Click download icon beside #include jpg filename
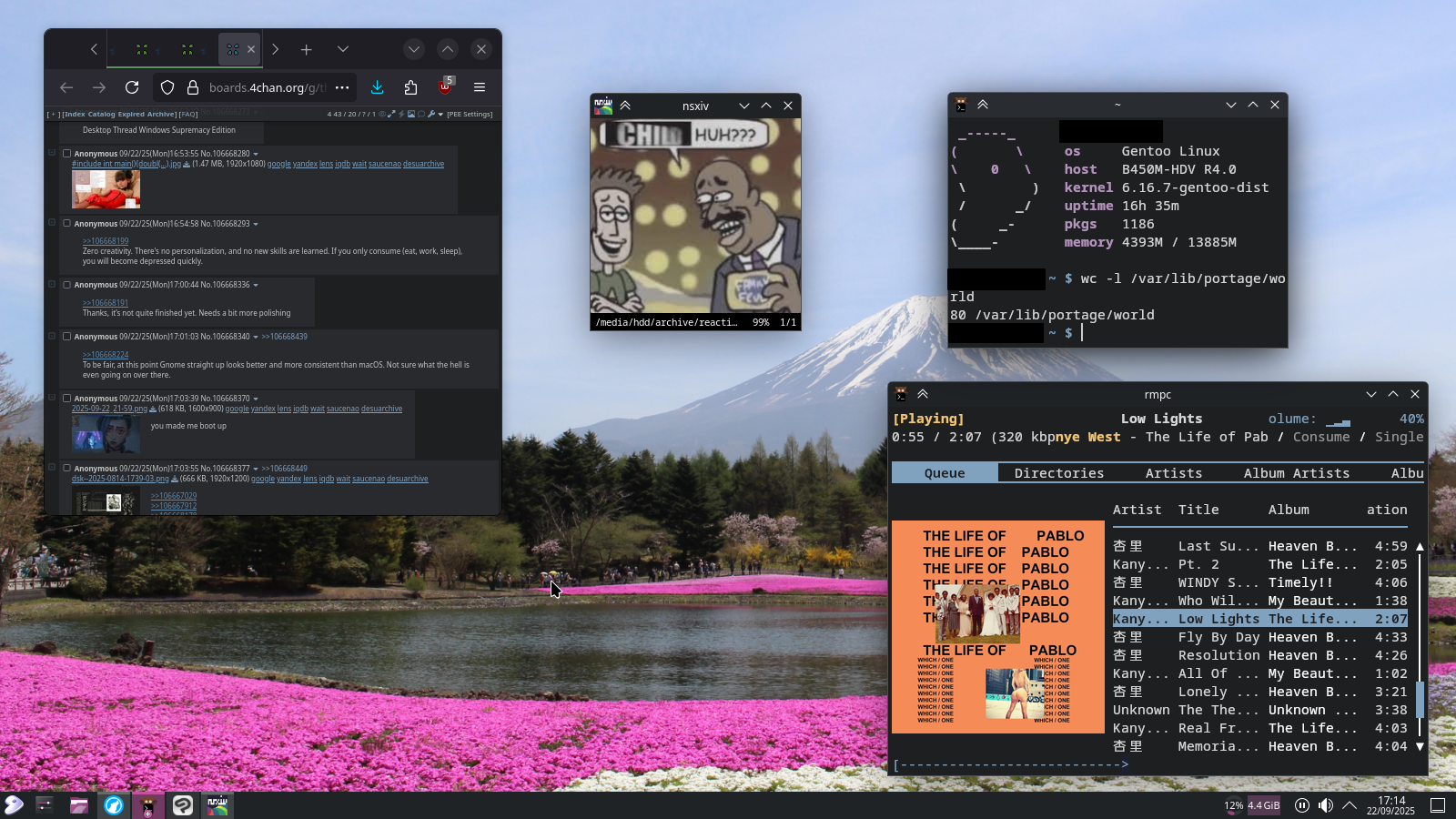 [x=187, y=165]
